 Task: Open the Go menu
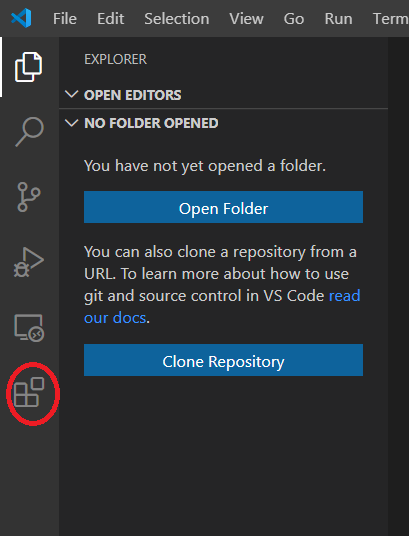[x=294, y=18]
